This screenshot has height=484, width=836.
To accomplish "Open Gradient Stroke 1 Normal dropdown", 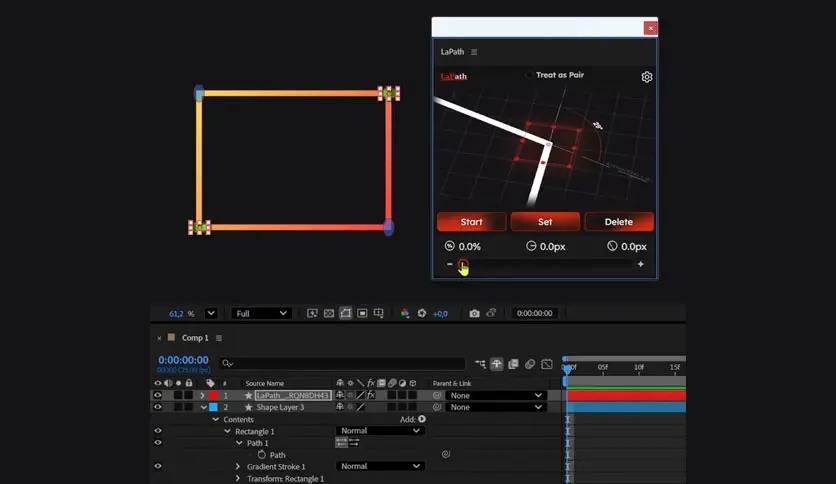I will pos(380,466).
